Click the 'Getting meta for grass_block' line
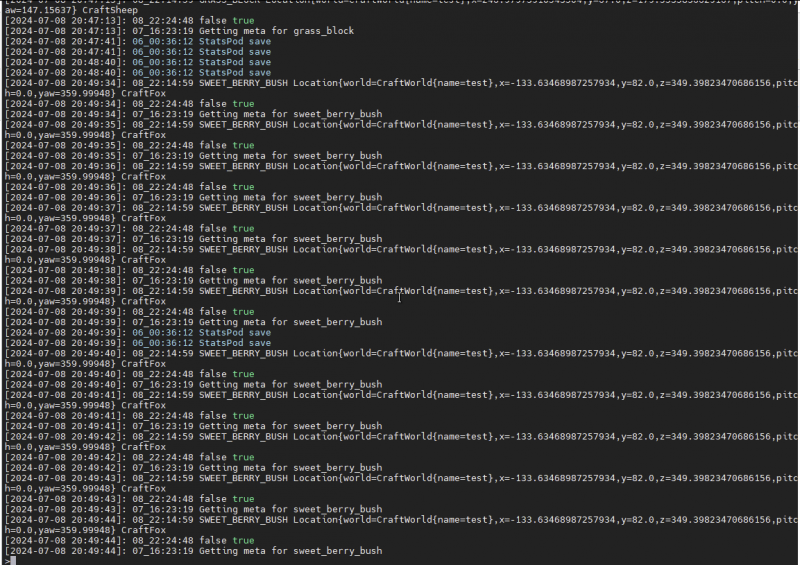 pyautogui.click(x=179, y=31)
